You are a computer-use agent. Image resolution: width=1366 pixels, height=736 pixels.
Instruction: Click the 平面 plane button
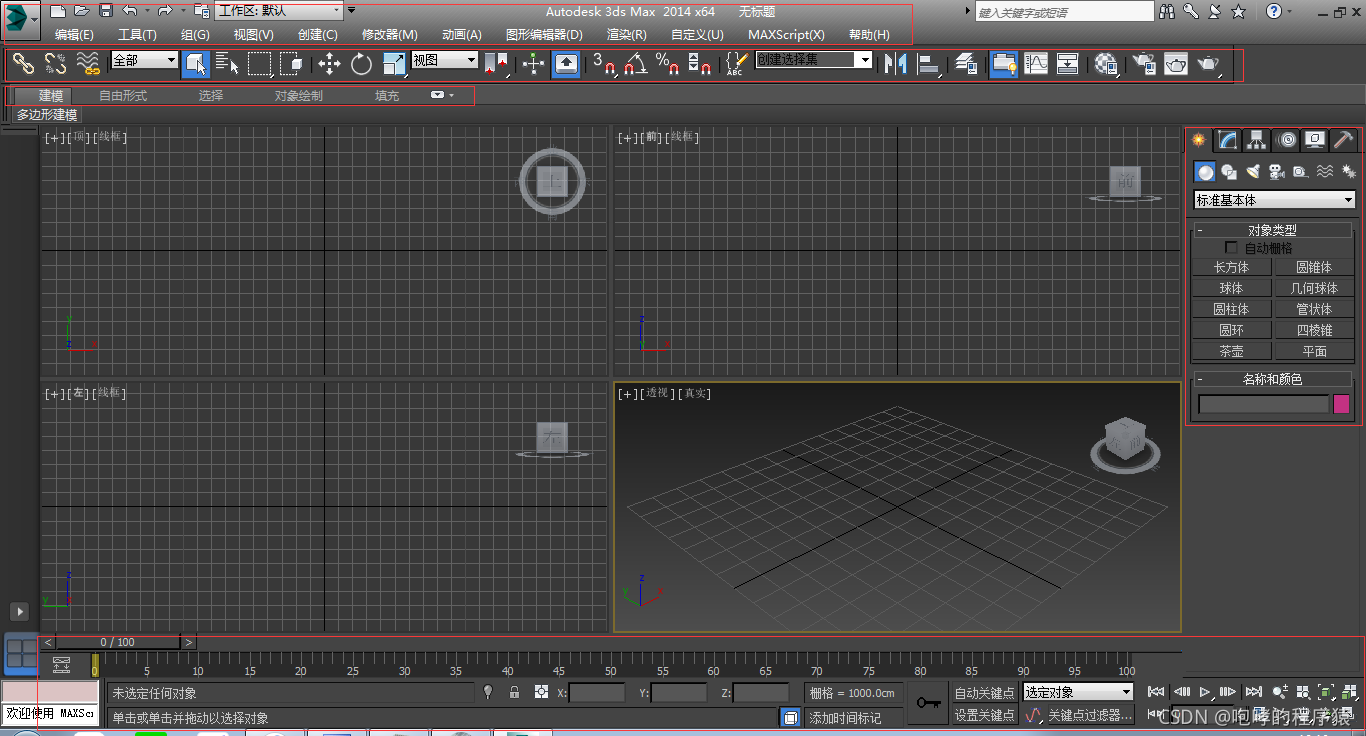click(x=1314, y=351)
